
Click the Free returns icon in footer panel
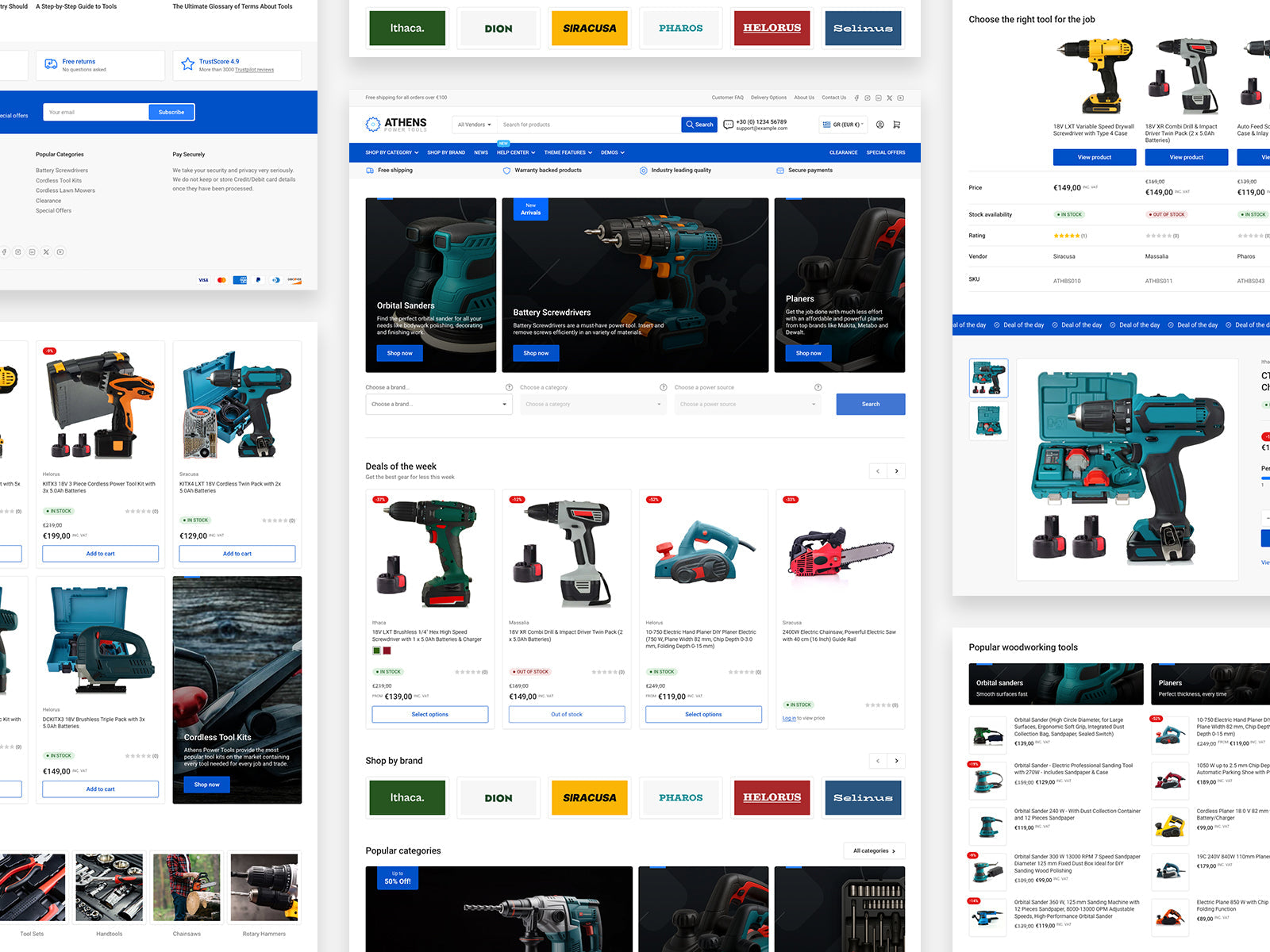(x=51, y=64)
